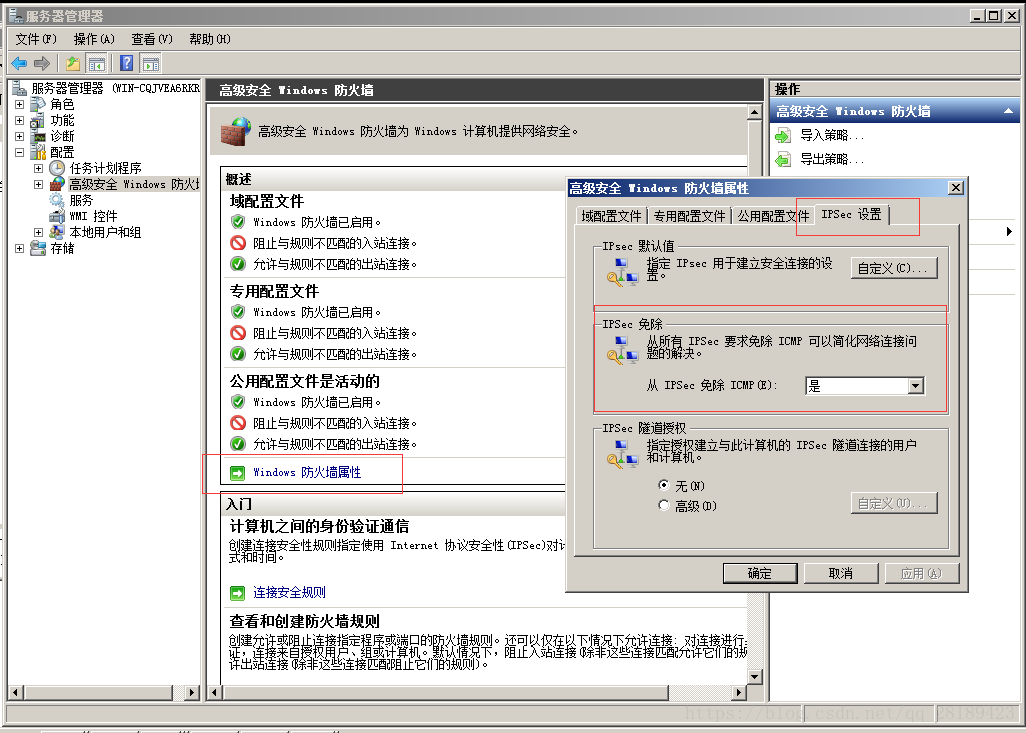Click green arrow icon beside 连接安全规则
This screenshot has width=1026, height=733.
[x=238, y=593]
